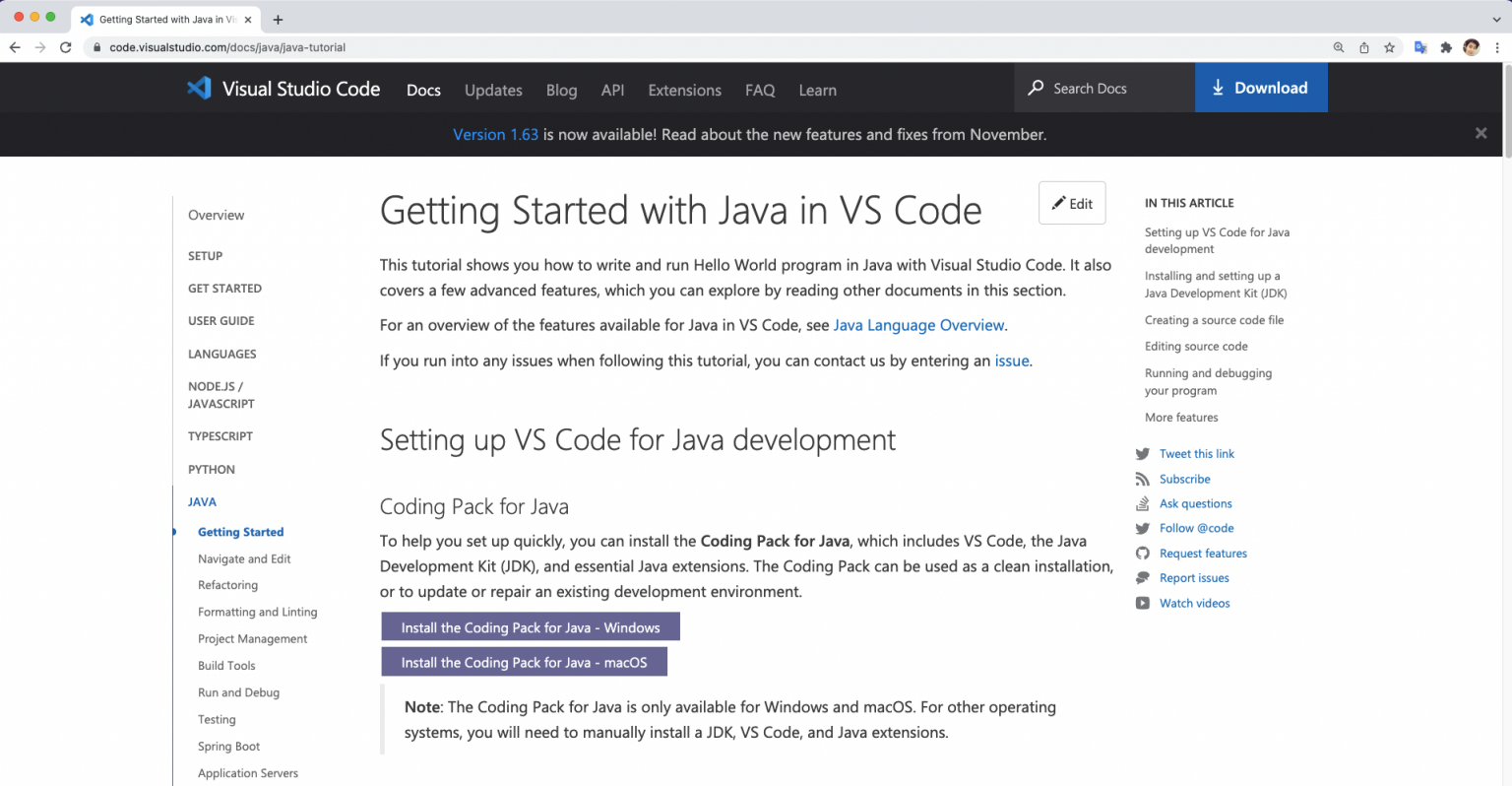Click the Visual Studio Code logo icon
The width and height of the screenshot is (1512, 786).
click(x=199, y=89)
